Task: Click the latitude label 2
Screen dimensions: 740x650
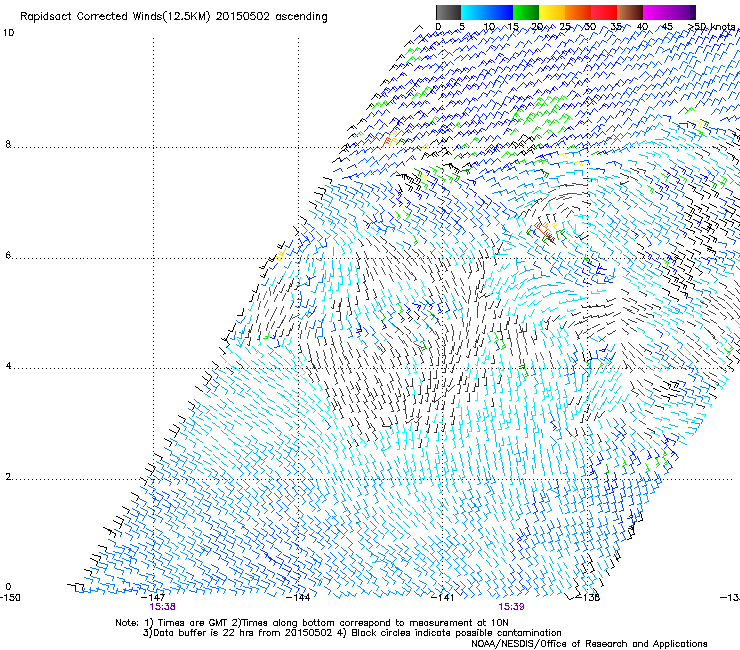Action: click(8, 477)
